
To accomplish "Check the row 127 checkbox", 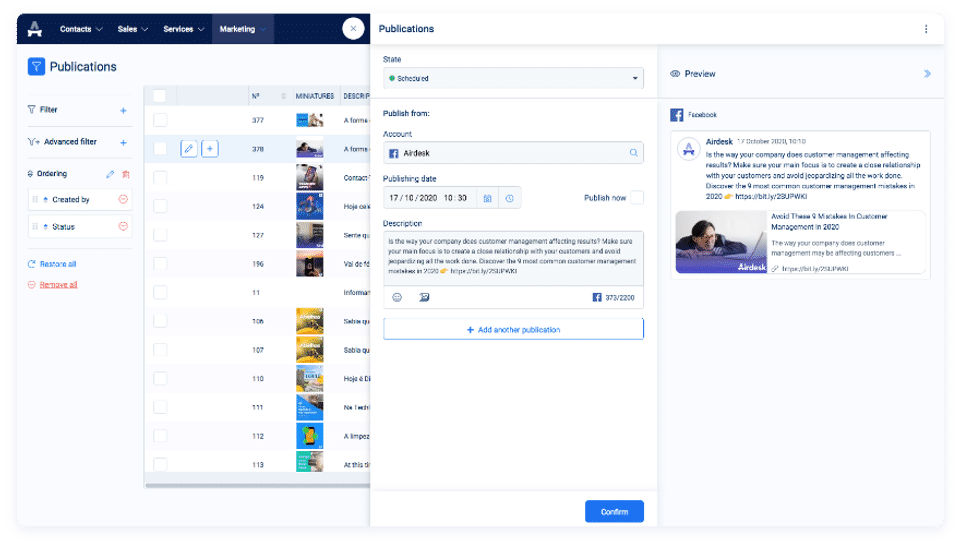I will pyautogui.click(x=160, y=235).
